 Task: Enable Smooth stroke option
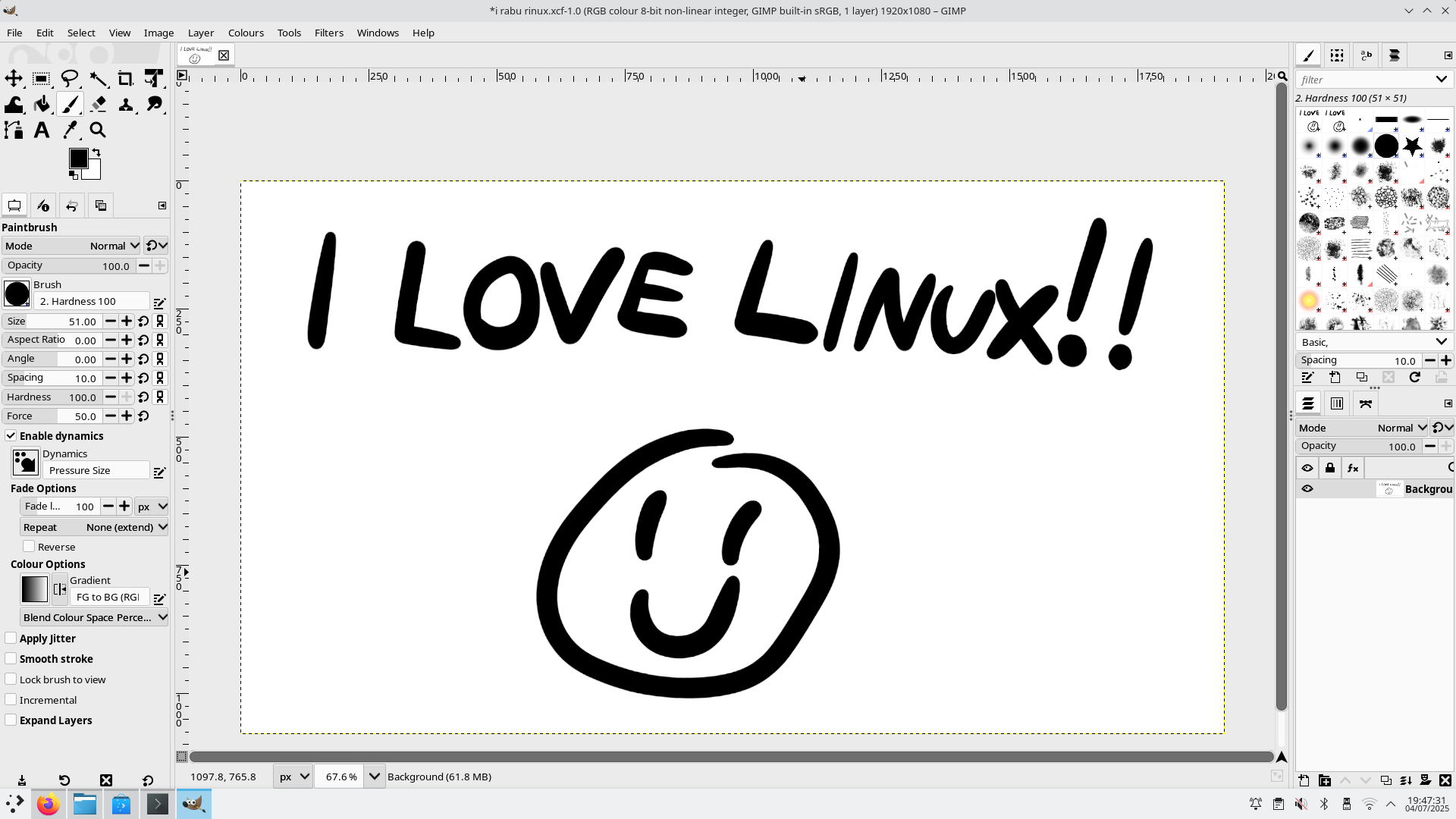coord(11,658)
